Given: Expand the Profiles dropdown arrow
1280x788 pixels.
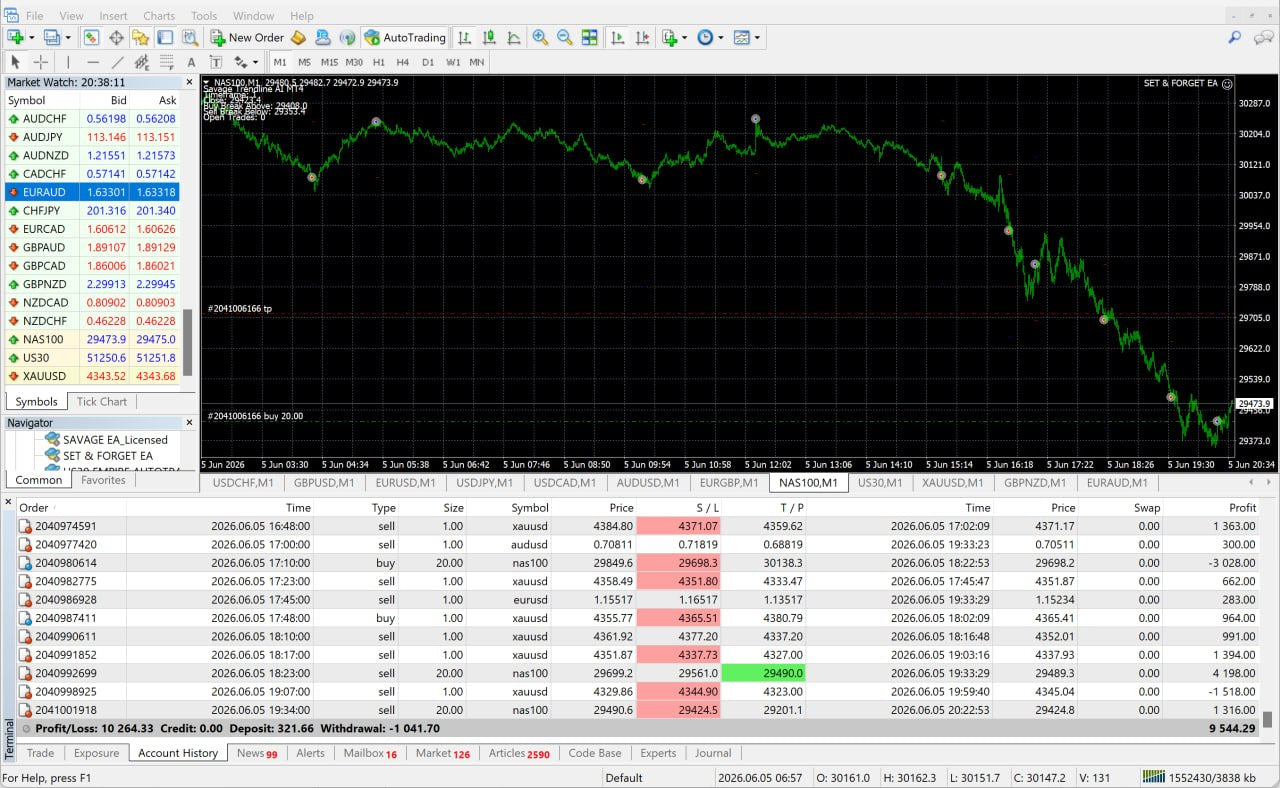Looking at the screenshot, I should [x=69, y=38].
